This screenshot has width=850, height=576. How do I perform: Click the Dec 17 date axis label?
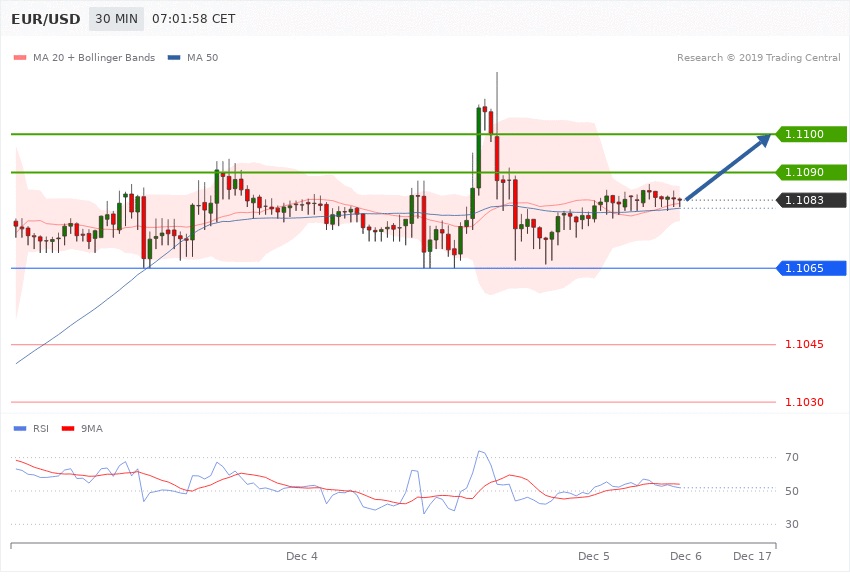coord(752,555)
